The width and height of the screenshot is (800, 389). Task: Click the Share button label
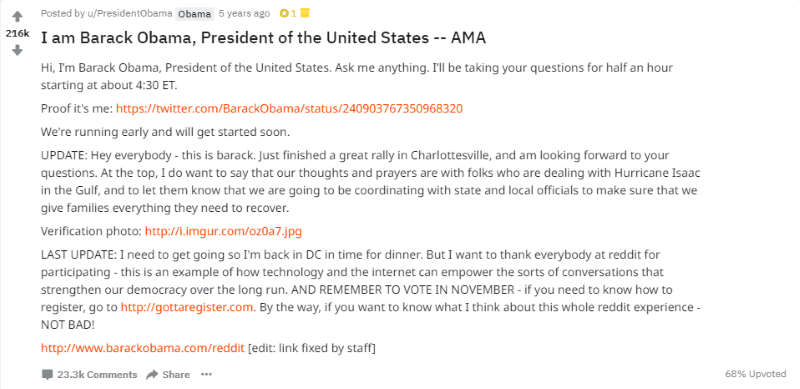(x=176, y=375)
